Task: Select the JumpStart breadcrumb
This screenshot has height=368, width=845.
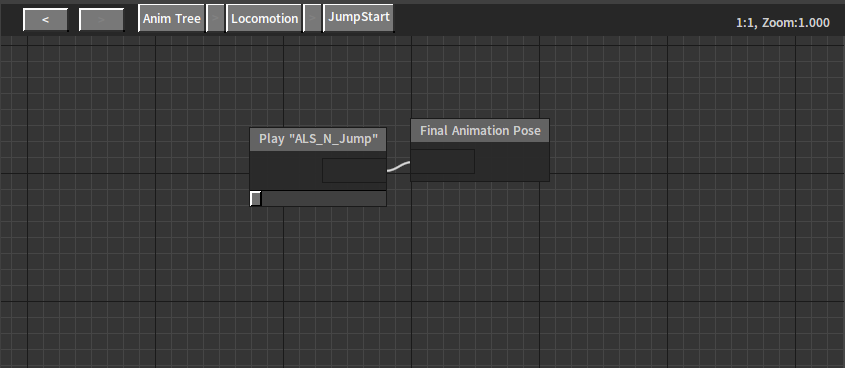Action: [358, 18]
